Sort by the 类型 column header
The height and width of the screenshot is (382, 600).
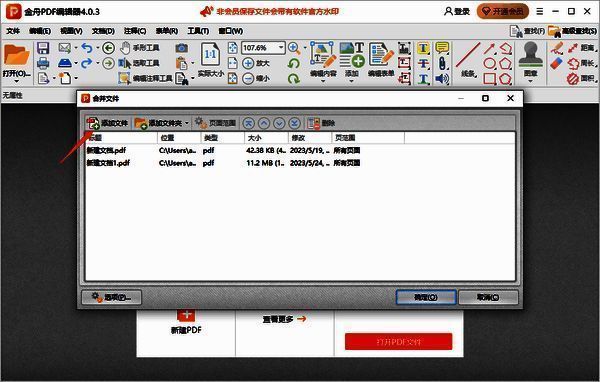[x=222, y=138]
